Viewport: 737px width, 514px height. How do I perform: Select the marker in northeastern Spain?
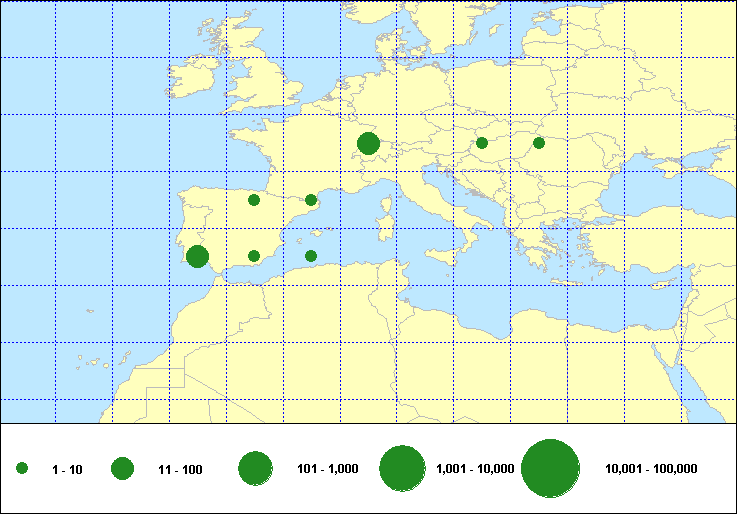coord(311,200)
